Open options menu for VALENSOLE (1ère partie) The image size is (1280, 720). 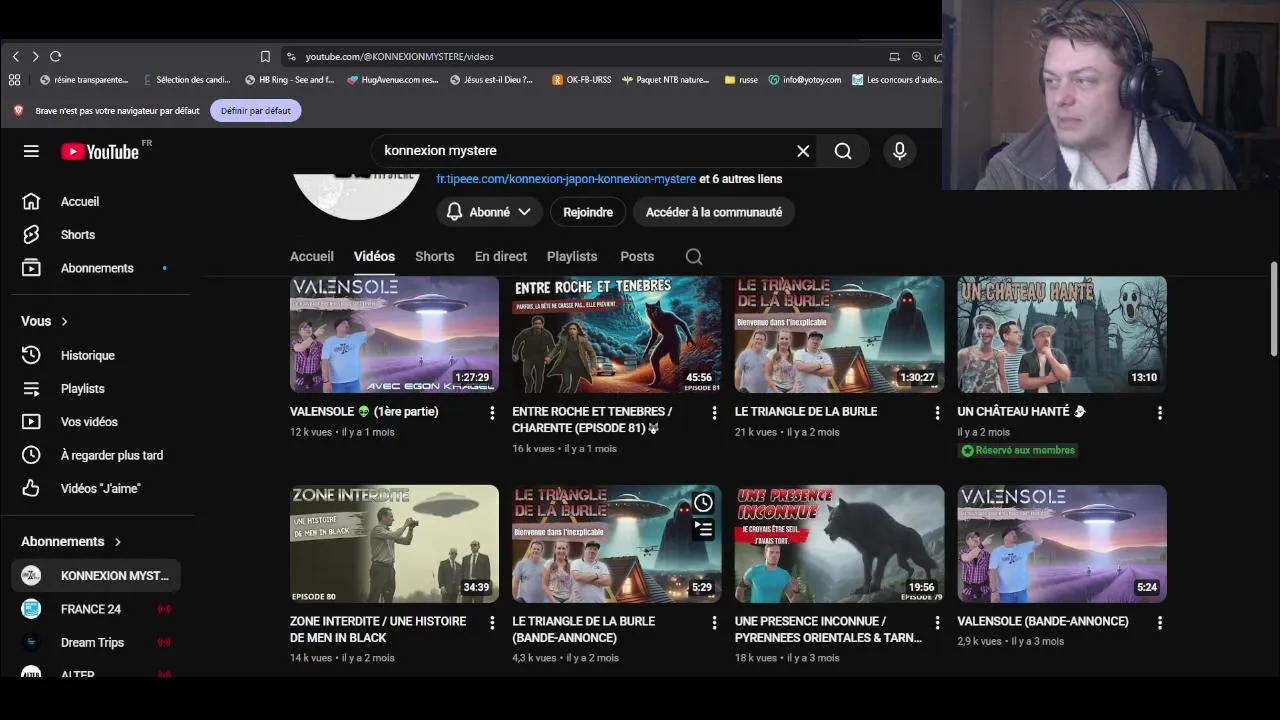[x=492, y=413]
